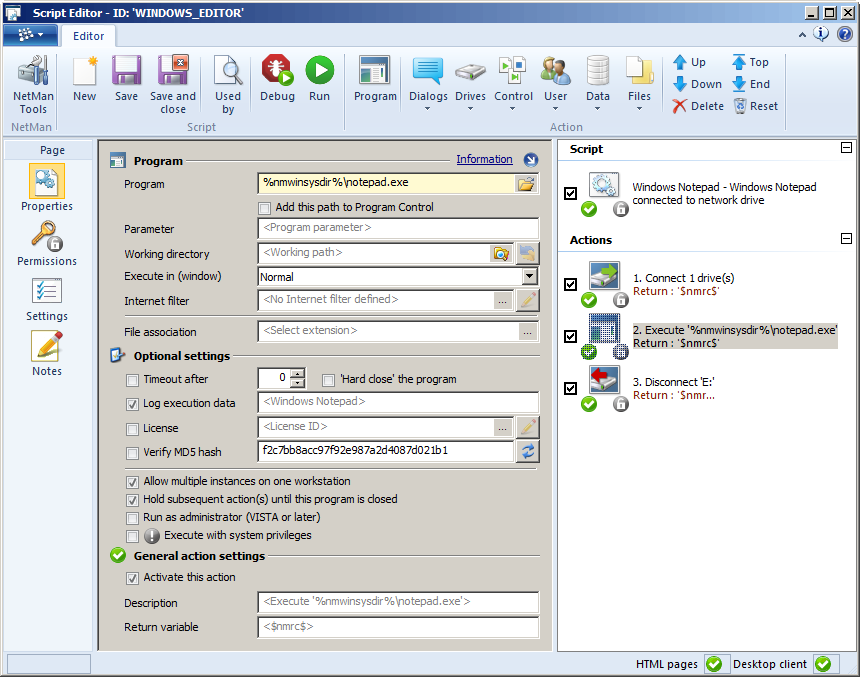The image size is (860, 677).
Task: Enable the Timeout after checkbox
Action: click(x=132, y=380)
